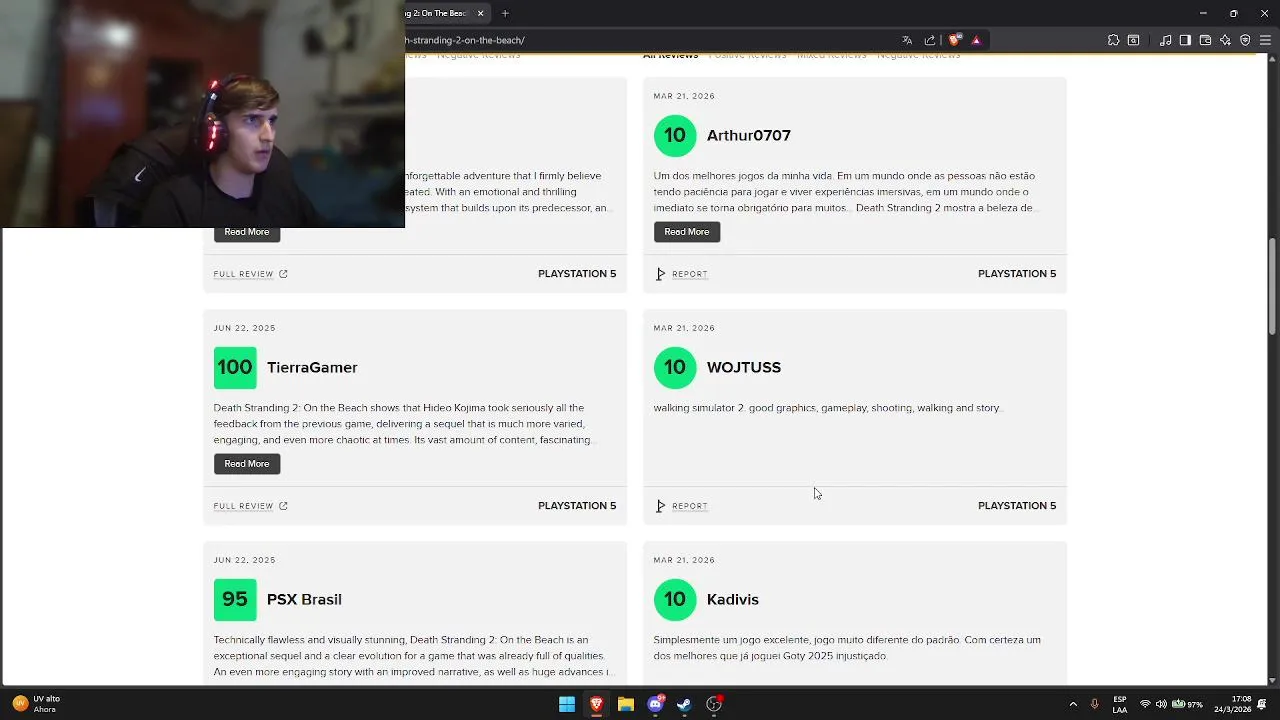Viewport: 1280px width, 720px height.
Task: Close the Death Stranding 2 browser tab
Action: point(480,13)
